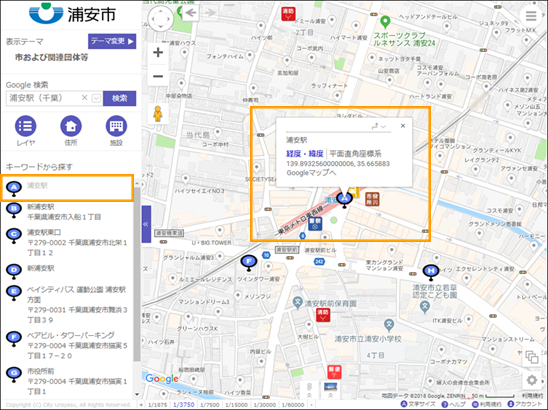Click the 利用規約 link in map attribution
548x410 pixels.
[532, 396]
